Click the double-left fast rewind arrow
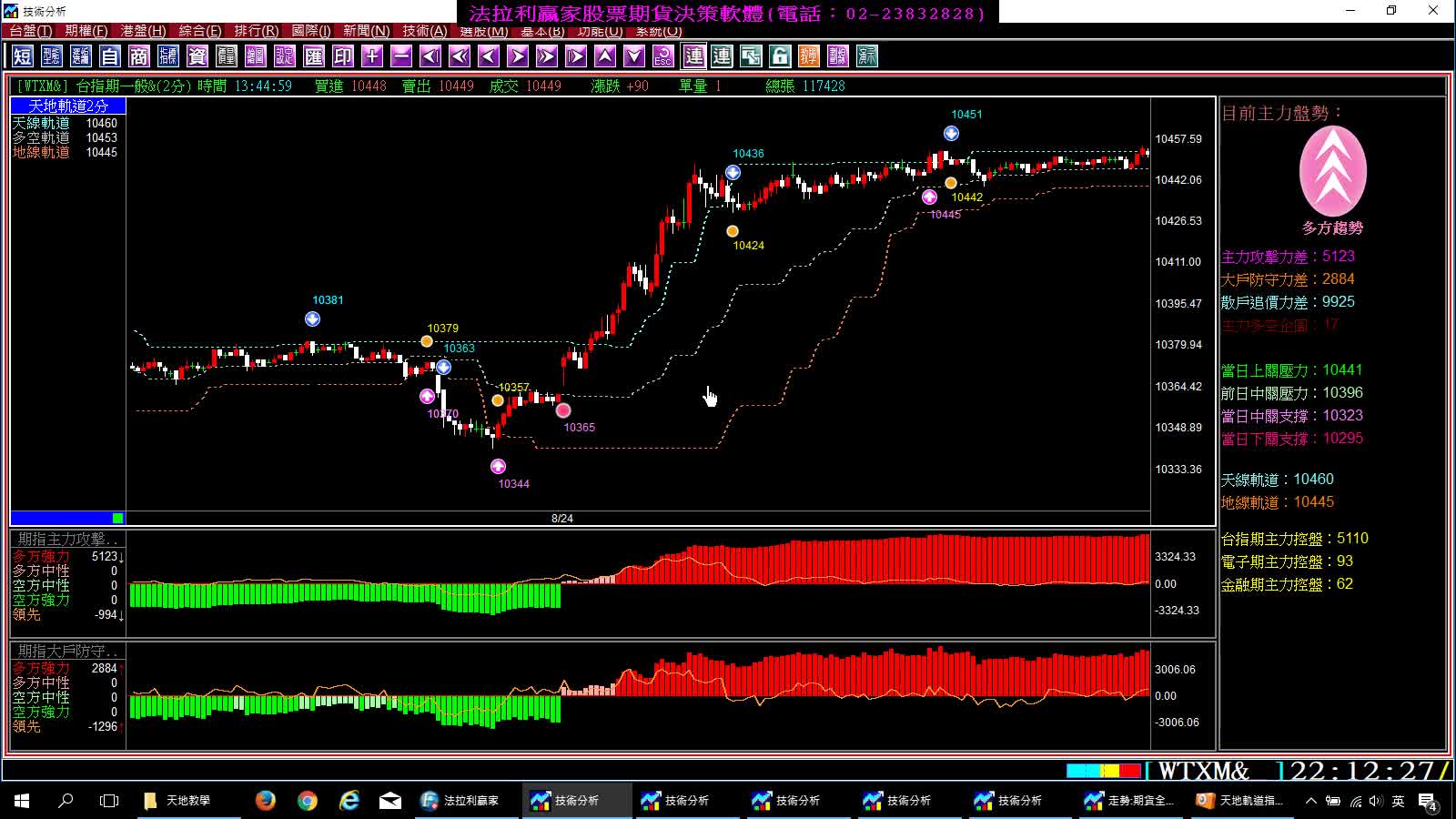1456x819 pixels. (460, 56)
